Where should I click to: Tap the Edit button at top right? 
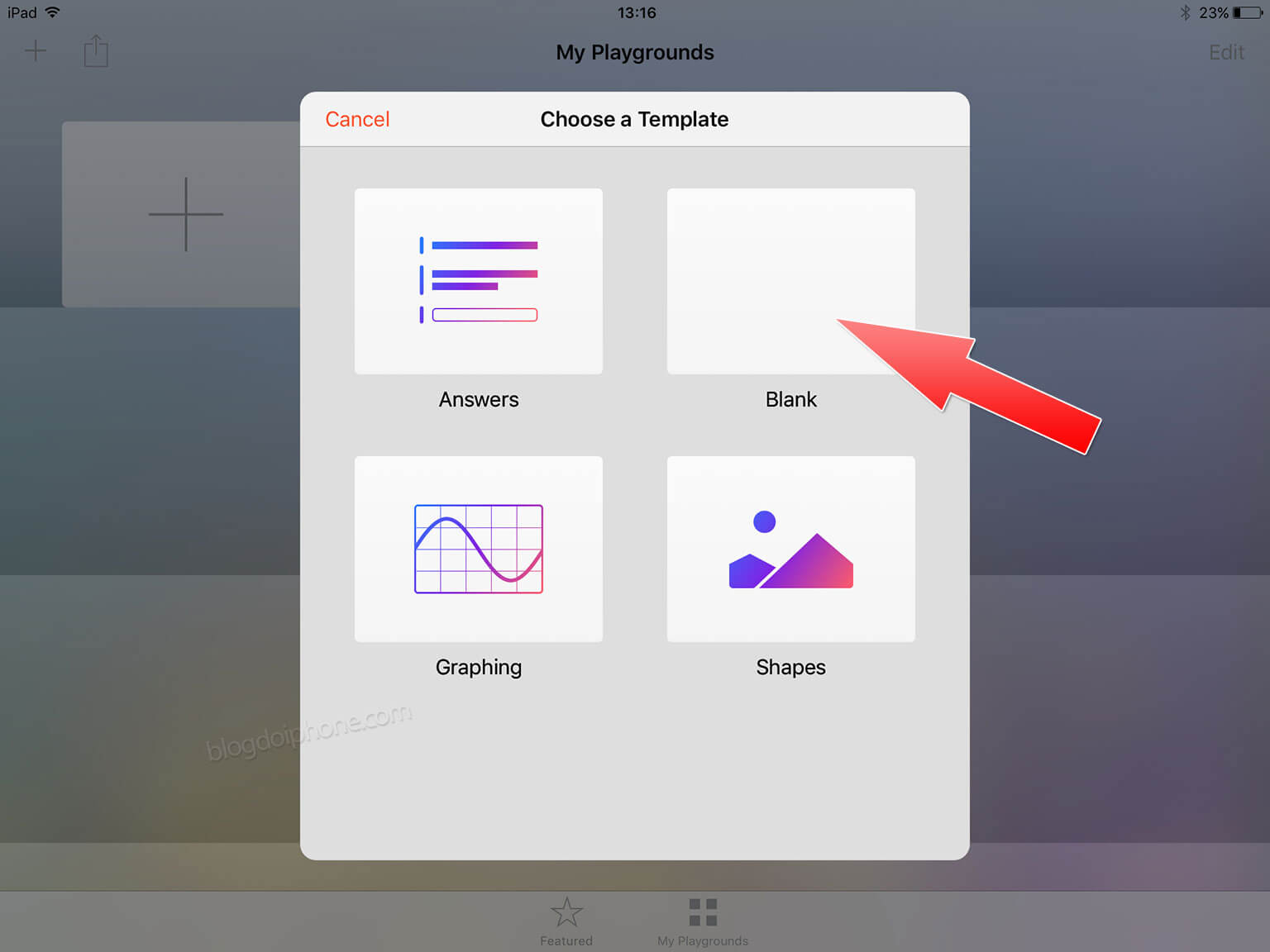click(x=1226, y=52)
